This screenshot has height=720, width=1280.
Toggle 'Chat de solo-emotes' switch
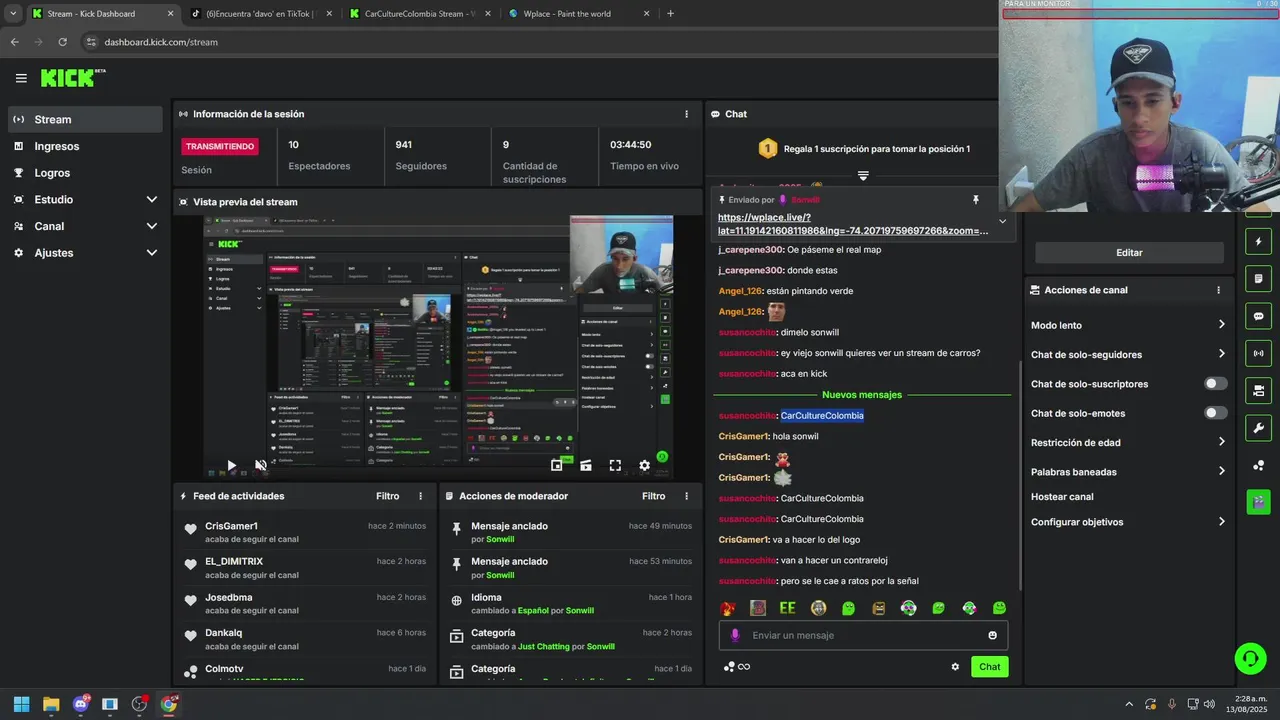1216,413
